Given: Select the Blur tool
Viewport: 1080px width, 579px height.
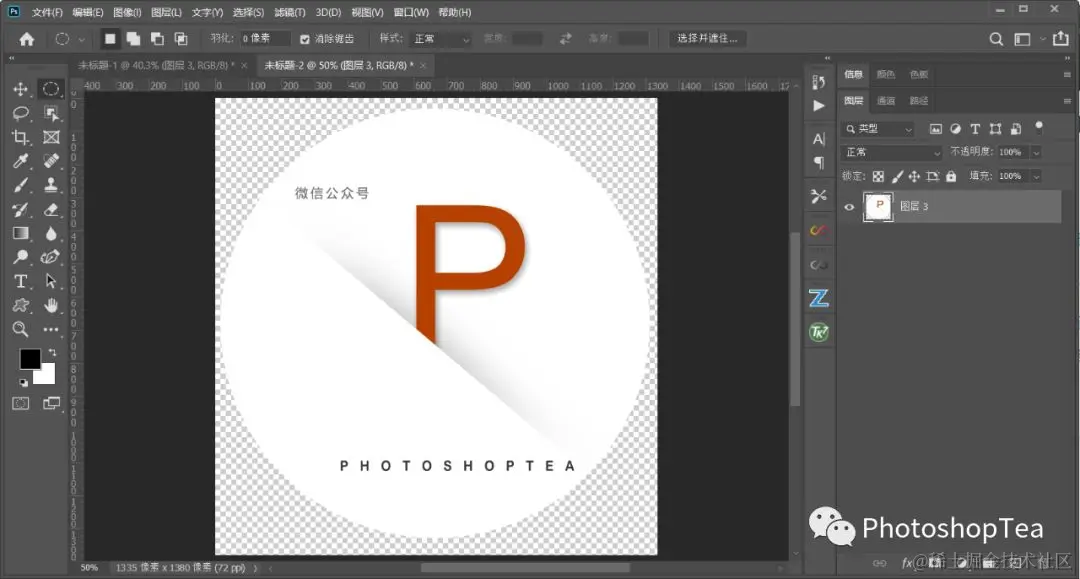Looking at the screenshot, I should point(51,233).
